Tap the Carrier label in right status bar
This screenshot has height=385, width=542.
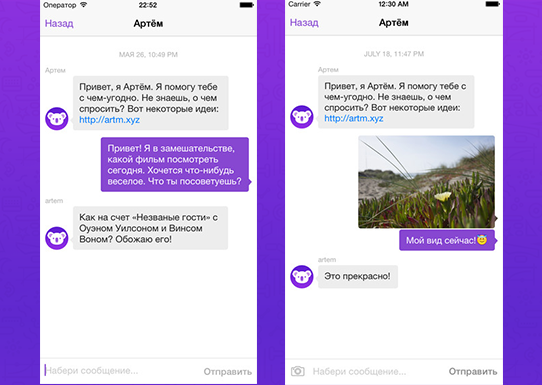[x=299, y=4]
